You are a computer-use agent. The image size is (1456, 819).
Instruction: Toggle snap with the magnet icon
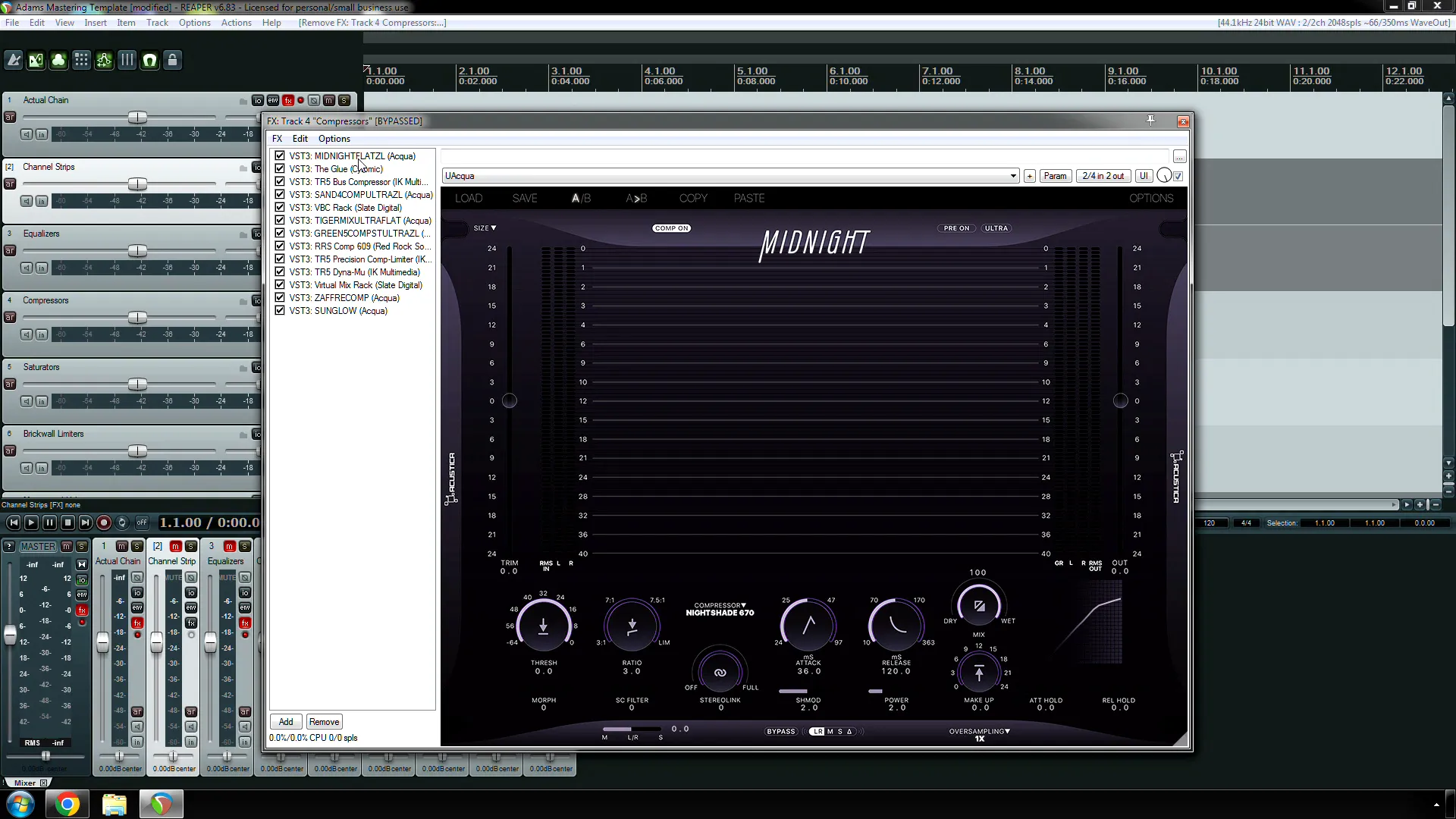[x=150, y=60]
